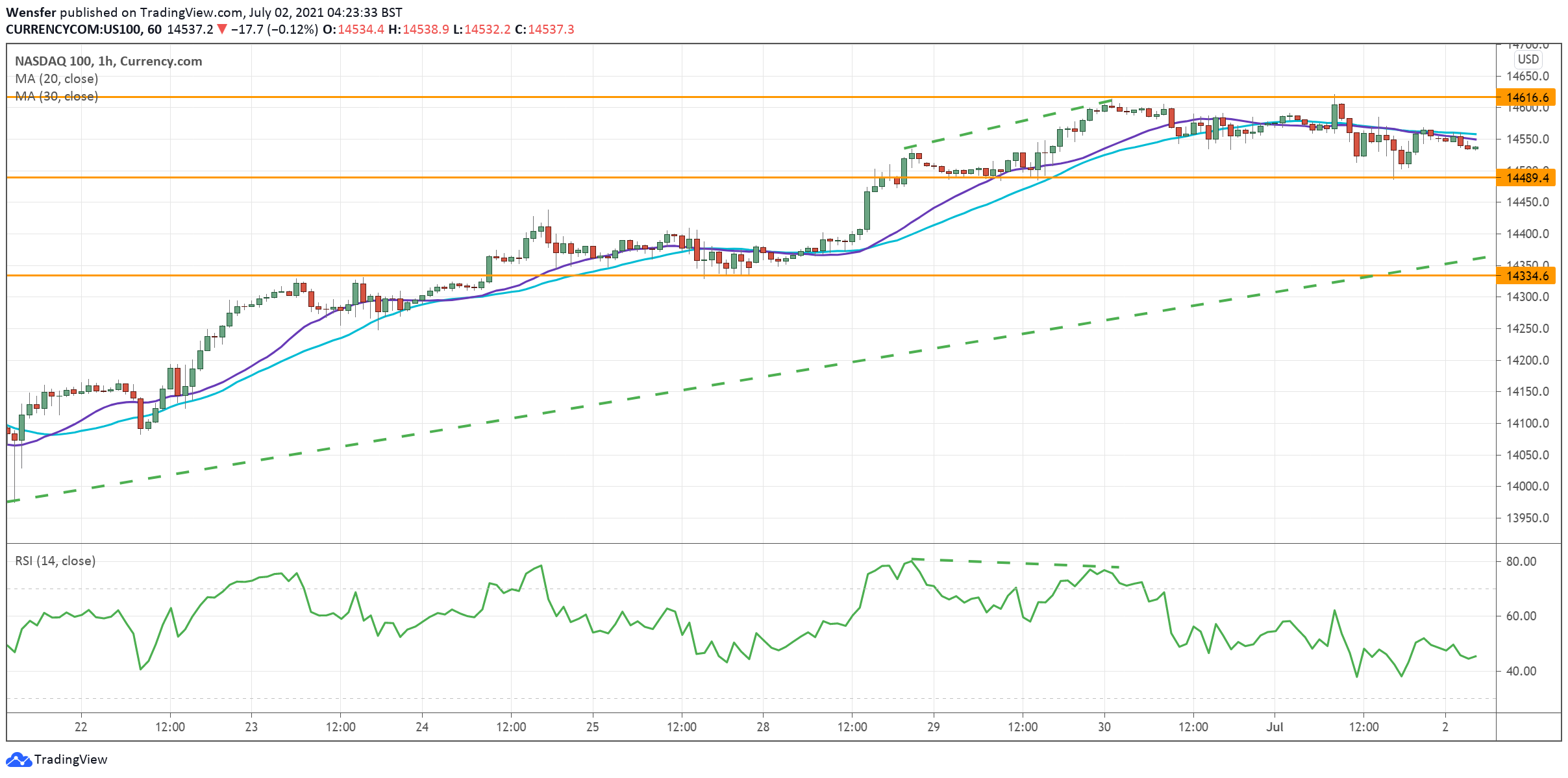Viewport: 1568px width, 778px height.
Task: Click the red down-arrow price change icon
Action: click(x=222, y=29)
